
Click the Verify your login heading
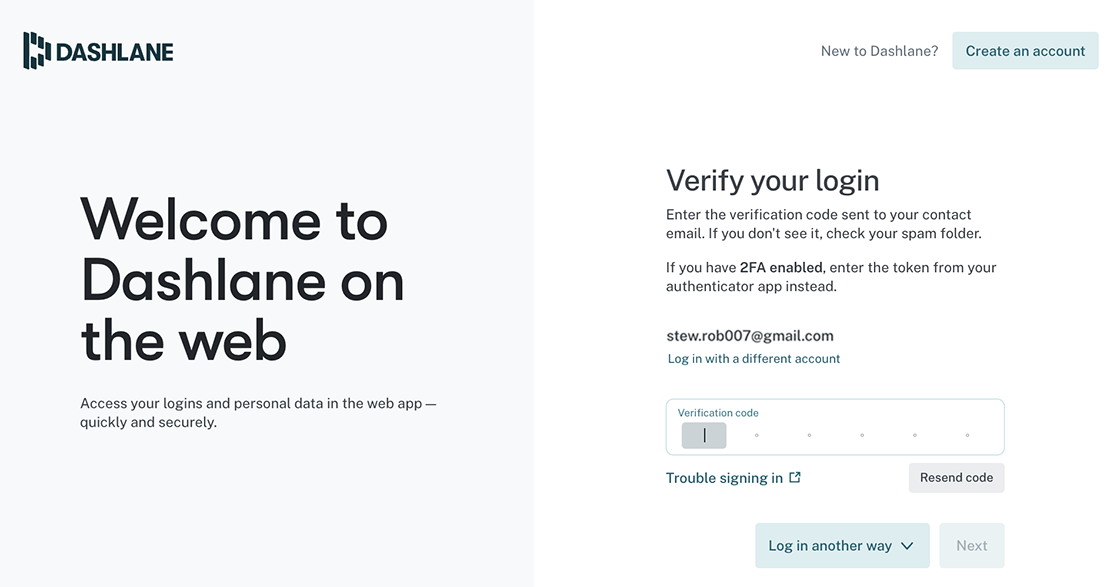tap(772, 181)
